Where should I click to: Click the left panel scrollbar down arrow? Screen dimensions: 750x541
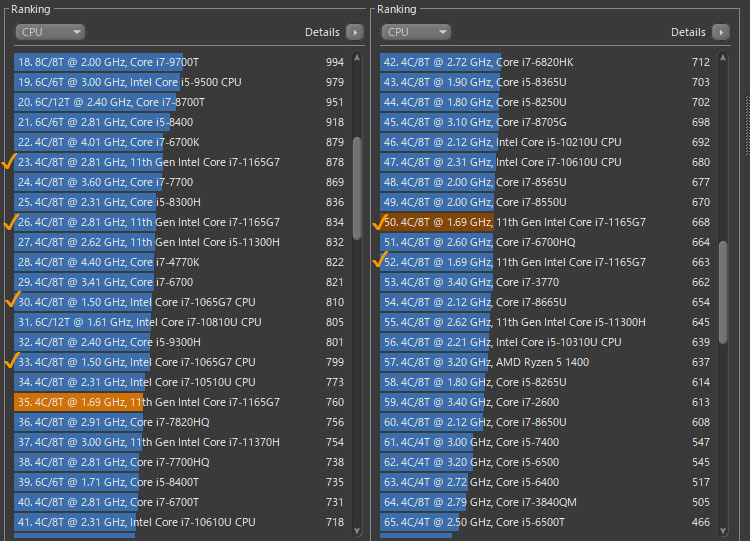(x=357, y=530)
